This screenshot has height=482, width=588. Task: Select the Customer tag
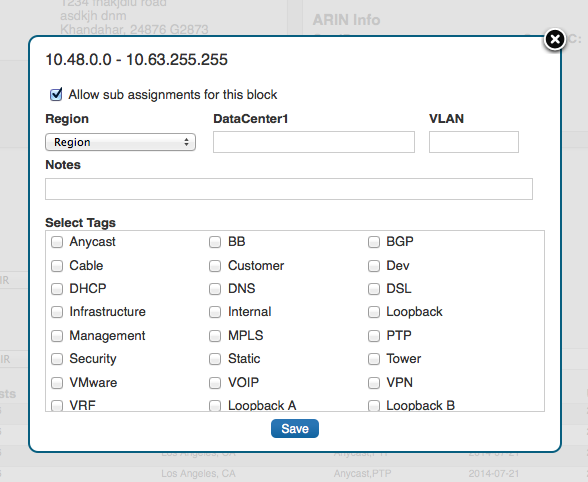(x=215, y=266)
